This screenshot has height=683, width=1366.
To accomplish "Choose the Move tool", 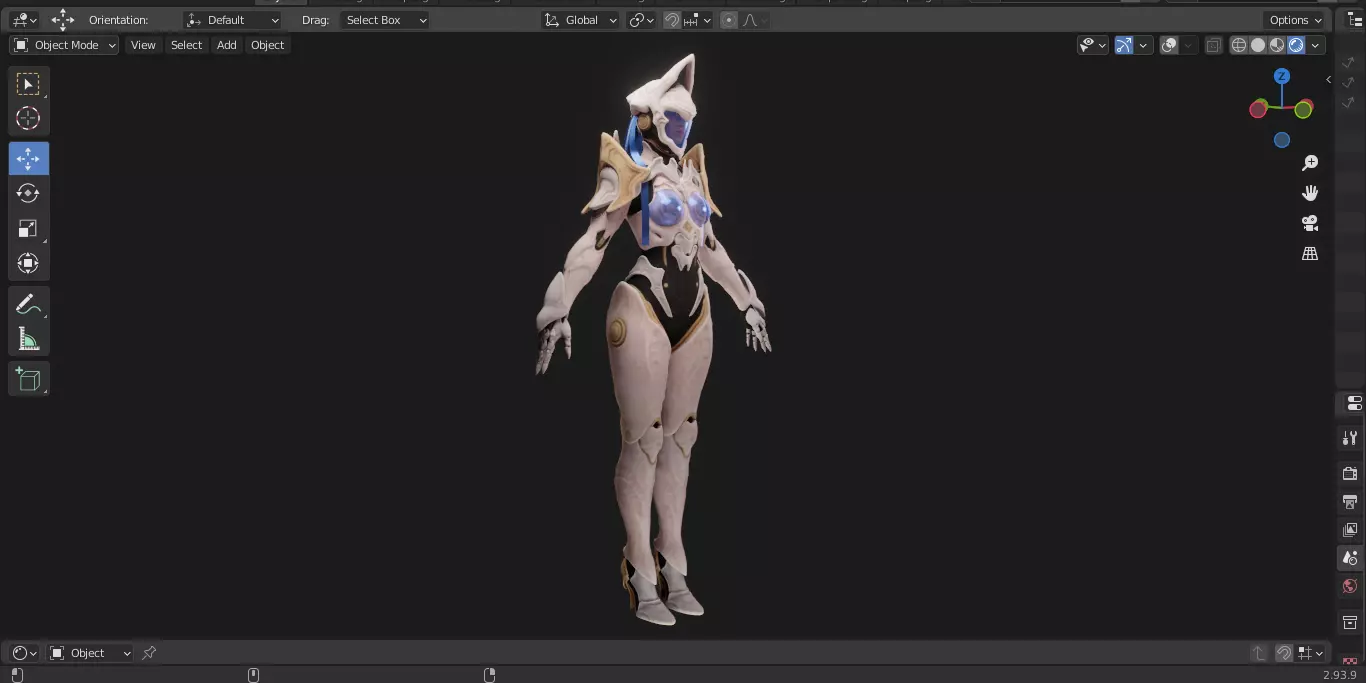I will 28,159.
